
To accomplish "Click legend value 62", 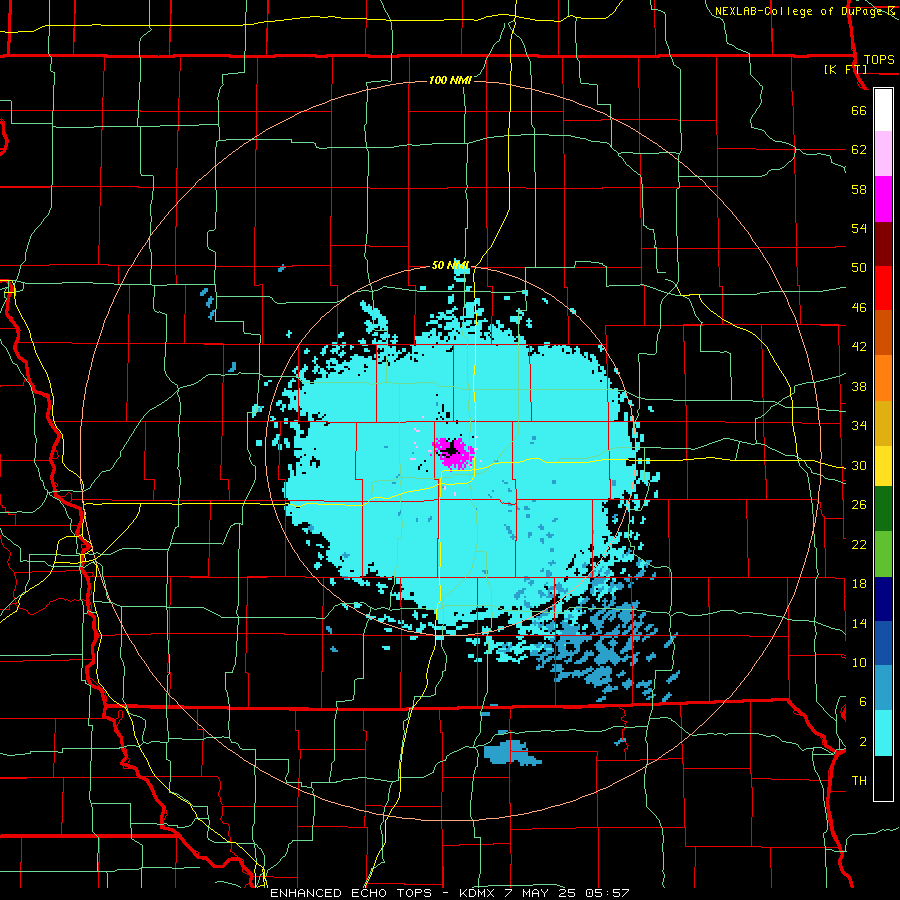I will pyautogui.click(x=859, y=150).
